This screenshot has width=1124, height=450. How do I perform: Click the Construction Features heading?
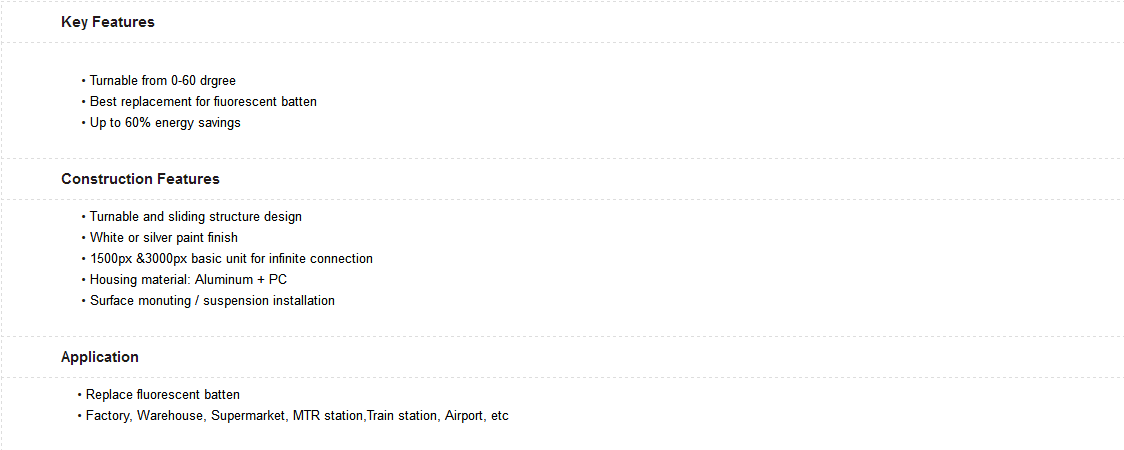(x=140, y=179)
